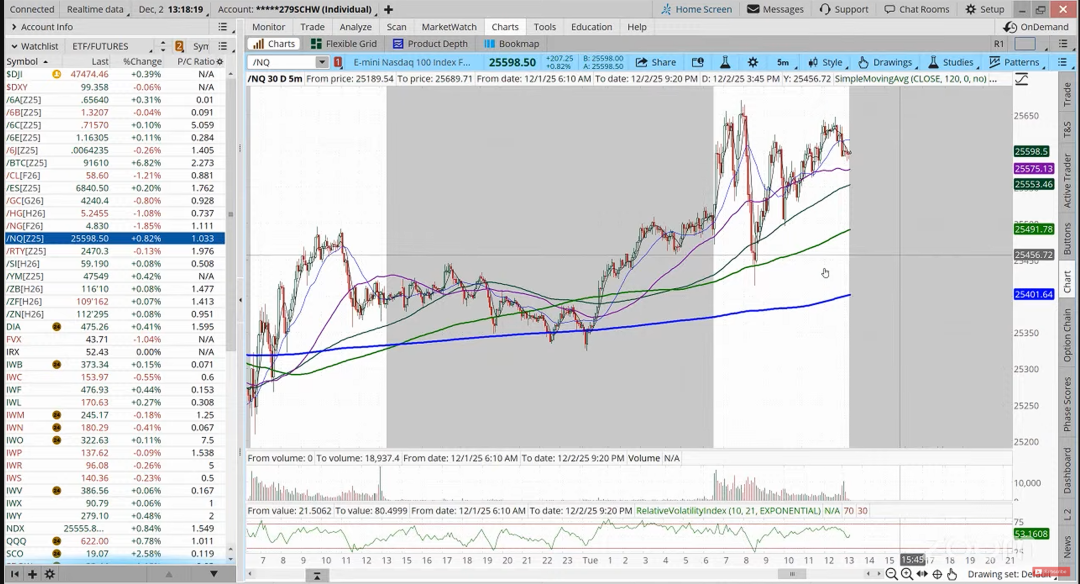
Task: Click the chart settings gear icon
Action: (753, 62)
